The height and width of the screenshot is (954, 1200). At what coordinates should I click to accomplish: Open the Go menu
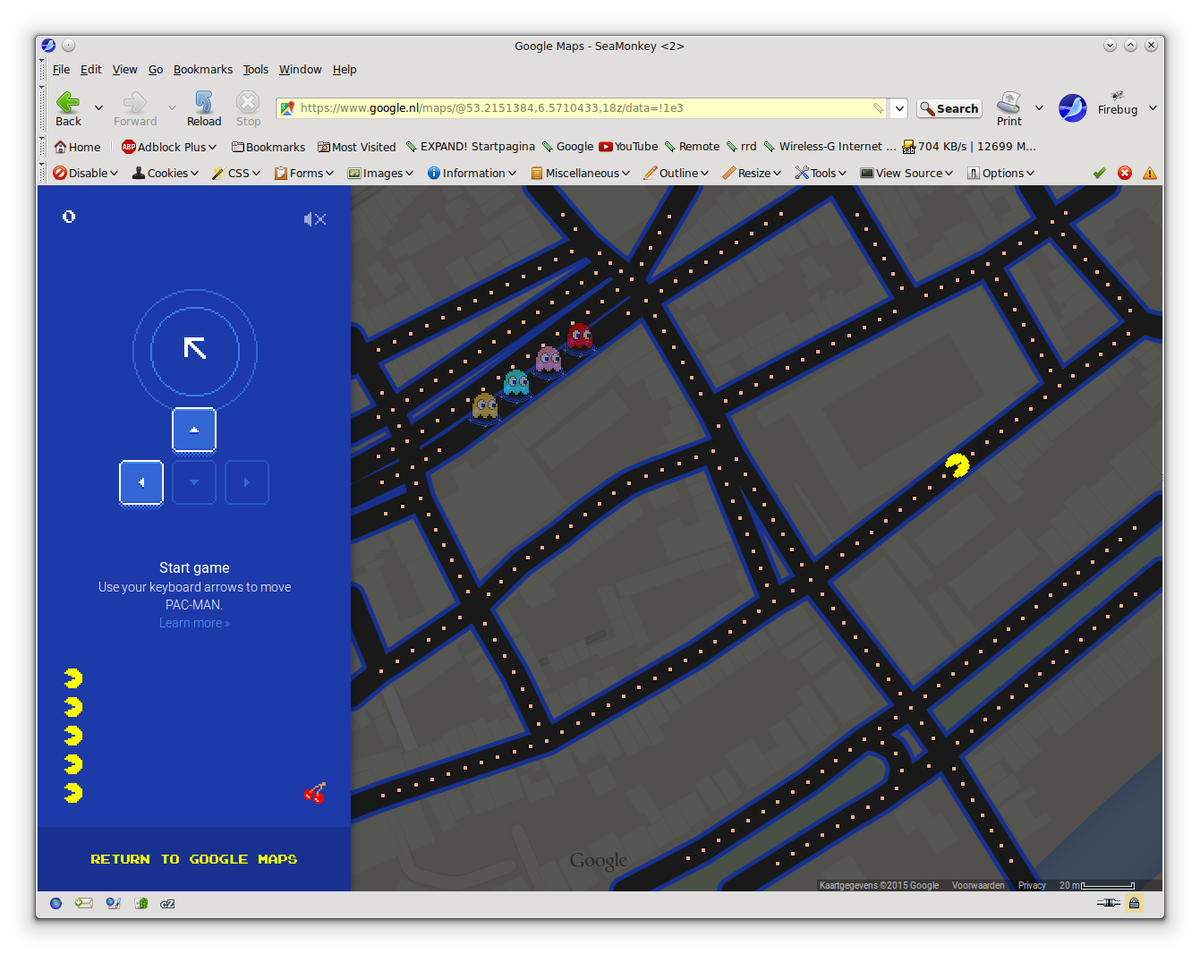point(156,70)
